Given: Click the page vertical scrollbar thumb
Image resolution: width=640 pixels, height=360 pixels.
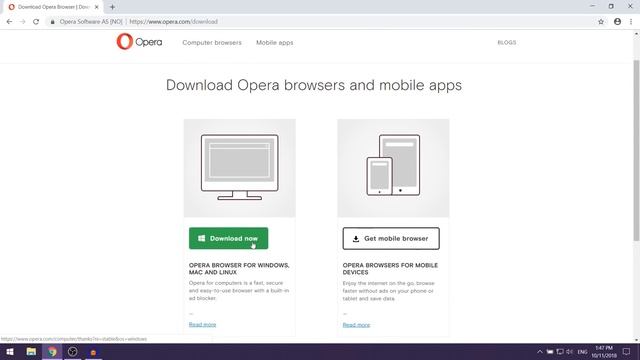Looking at the screenshot, I should click(636, 150).
